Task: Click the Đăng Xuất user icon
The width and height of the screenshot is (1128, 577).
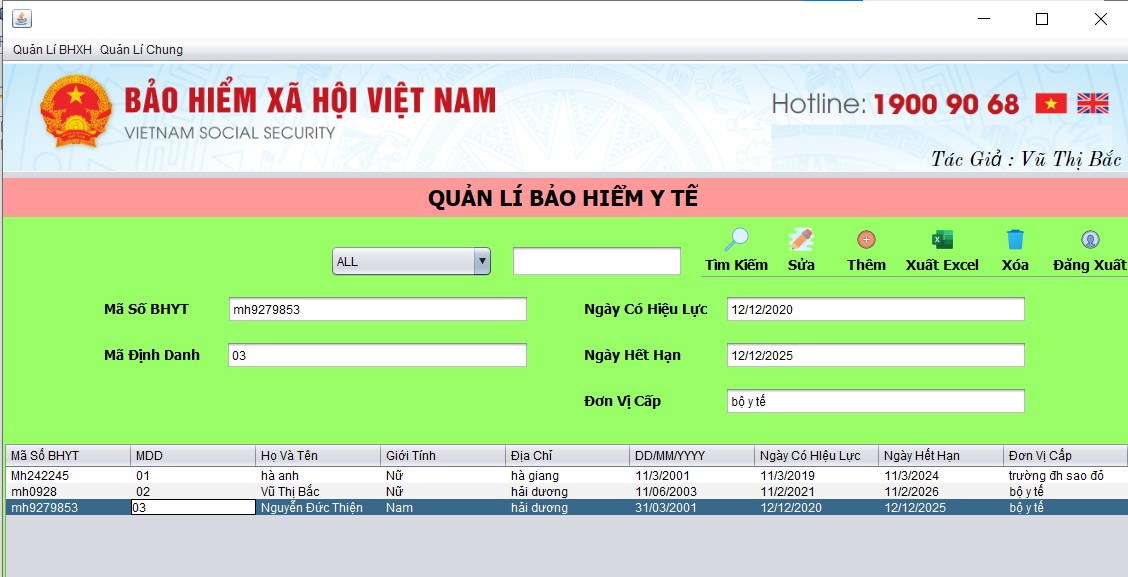Action: pos(1090,240)
